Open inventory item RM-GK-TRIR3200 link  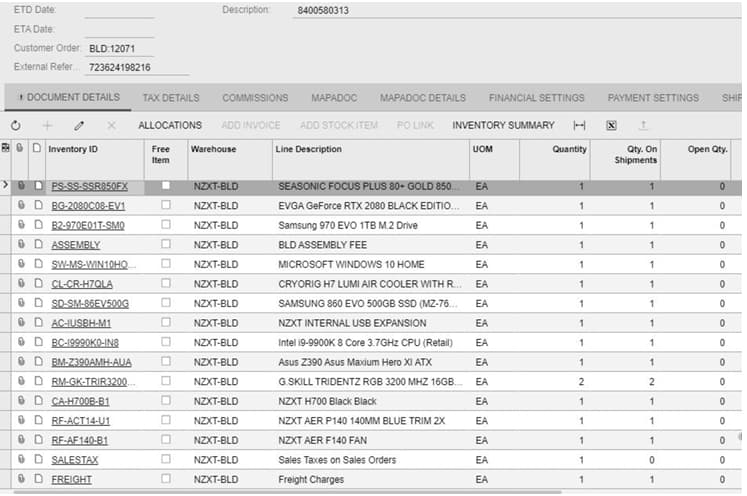92,382
